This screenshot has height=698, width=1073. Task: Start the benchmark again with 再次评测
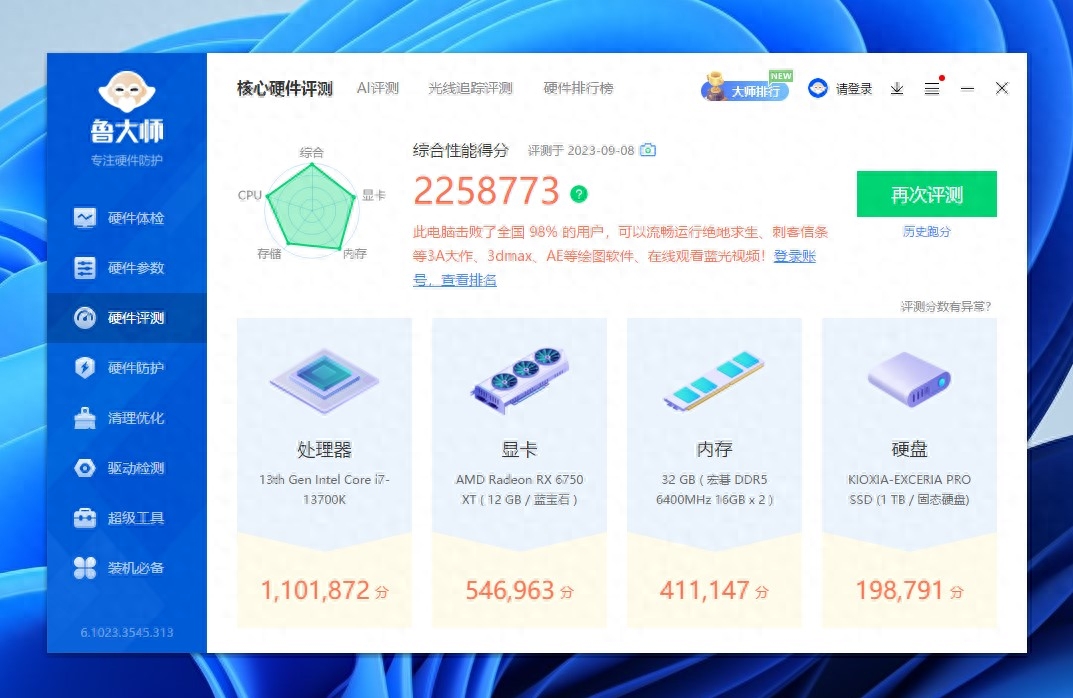(927, 194)
